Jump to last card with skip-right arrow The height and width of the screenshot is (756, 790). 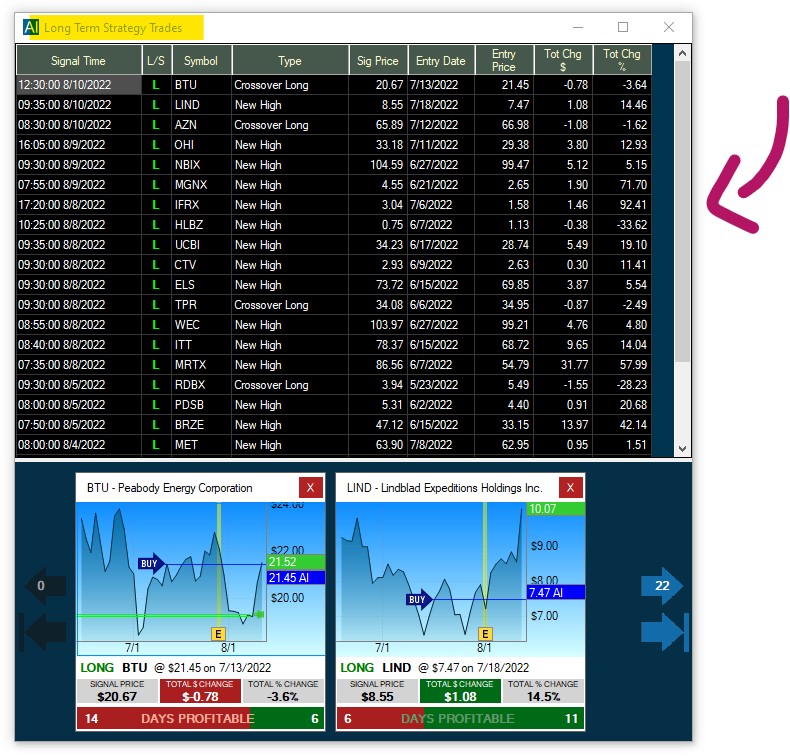664,632
